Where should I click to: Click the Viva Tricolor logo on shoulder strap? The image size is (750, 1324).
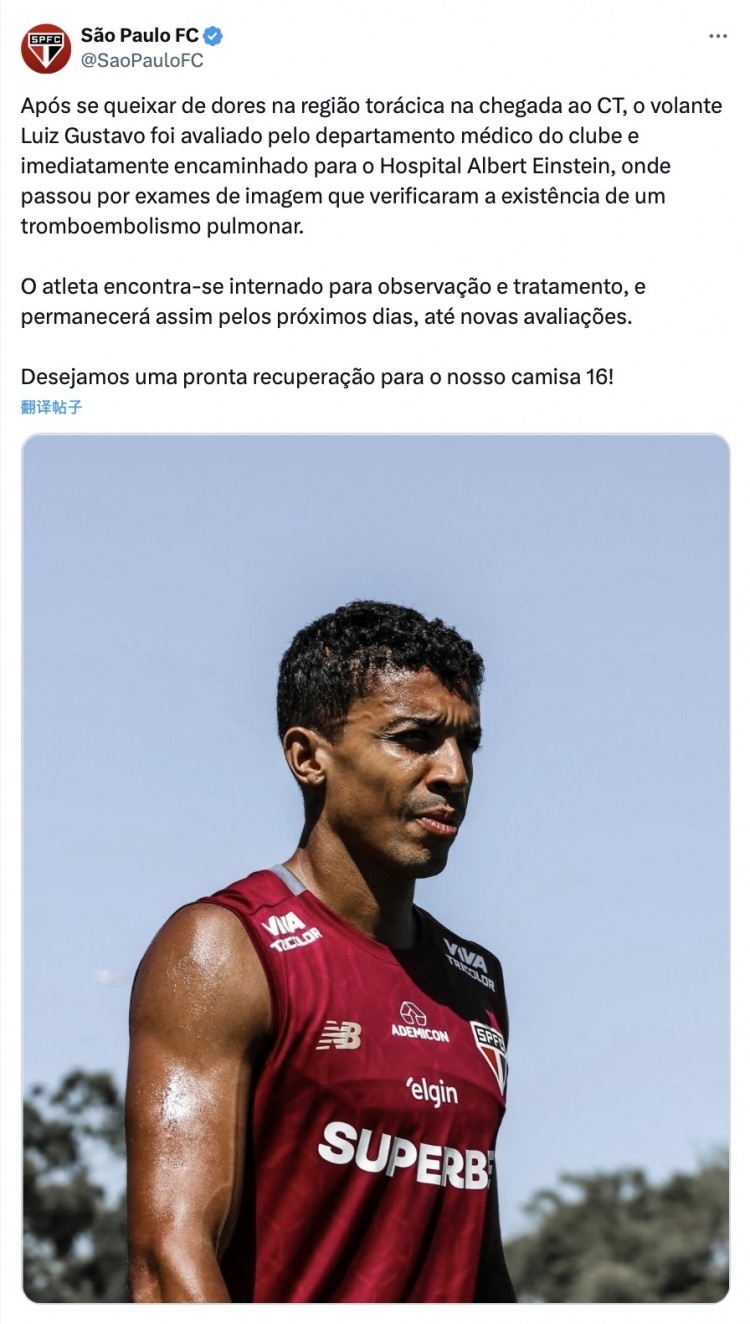[x=291, y=930]
